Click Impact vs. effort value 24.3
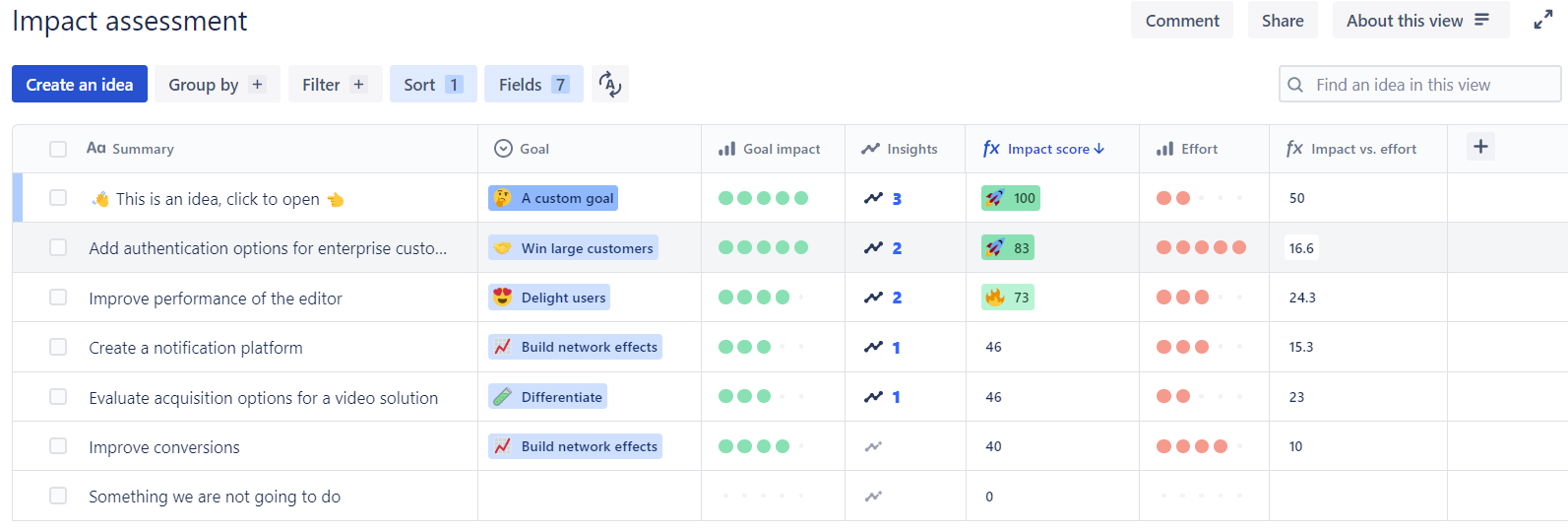Screen dimensions: 1568x532 tap(1302, 298)
